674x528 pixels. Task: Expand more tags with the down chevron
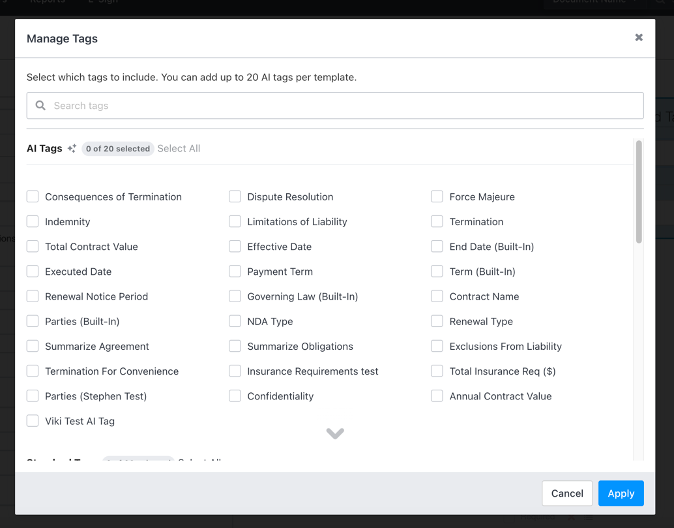[x=335, y=433]
